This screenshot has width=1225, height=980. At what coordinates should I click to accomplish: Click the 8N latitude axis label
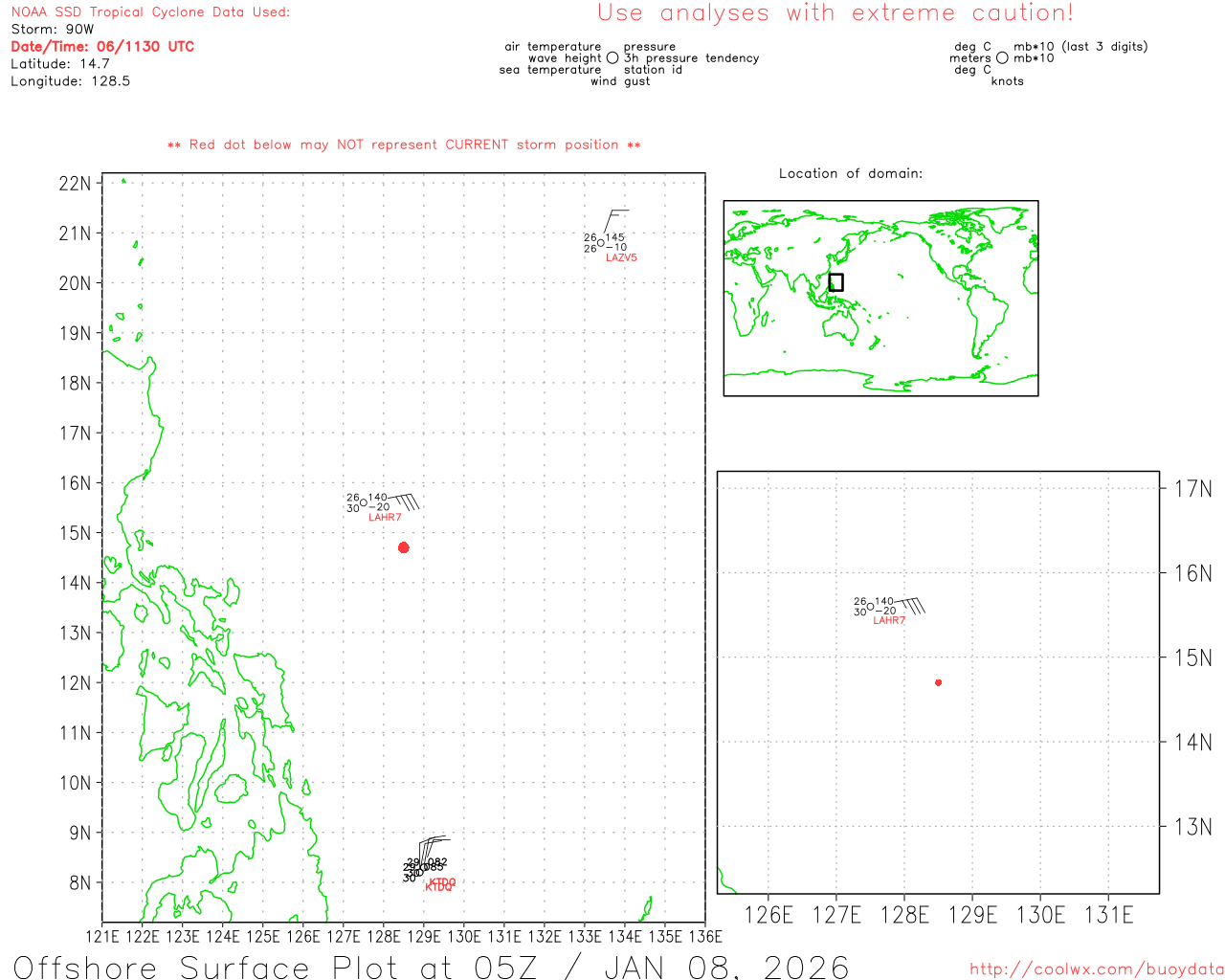pos(79,882)
